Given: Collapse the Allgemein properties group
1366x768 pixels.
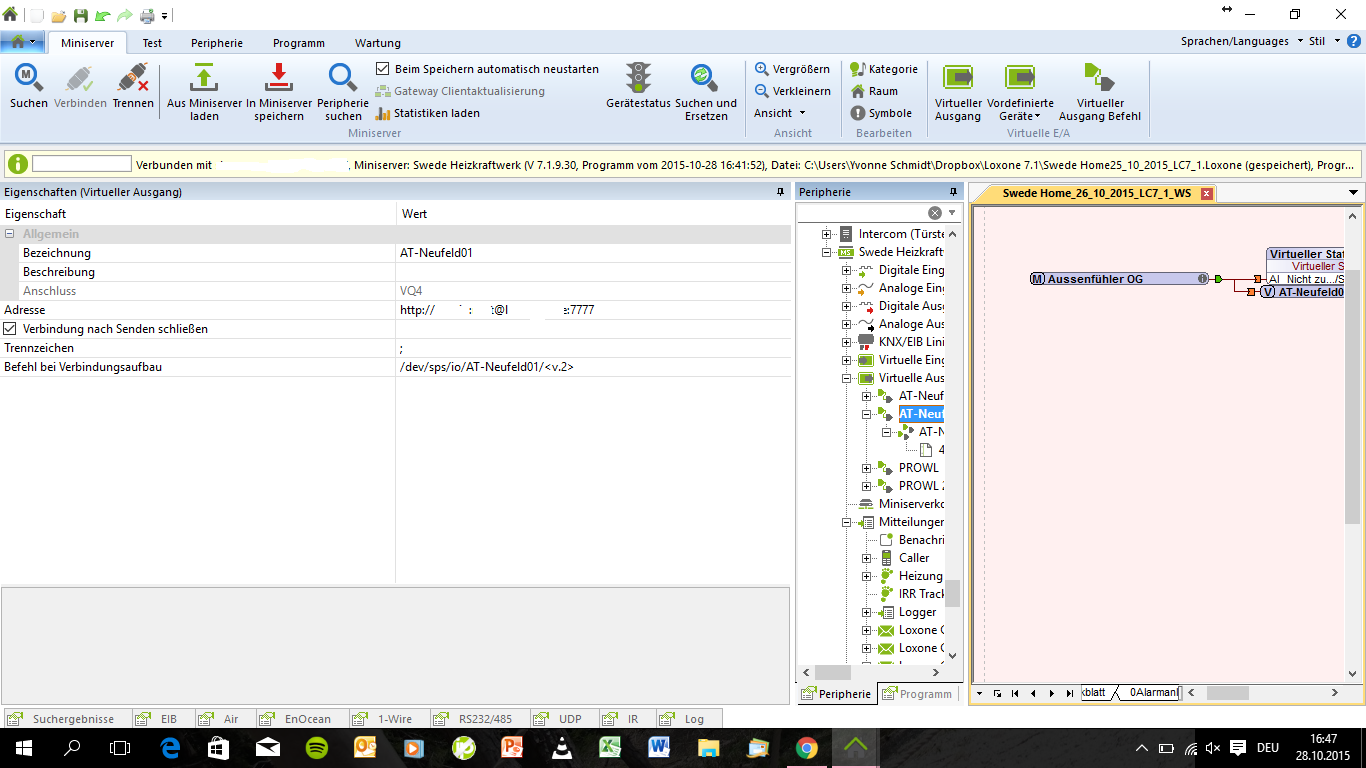Looking at the screenshot, I should click(x=10, y=234).
